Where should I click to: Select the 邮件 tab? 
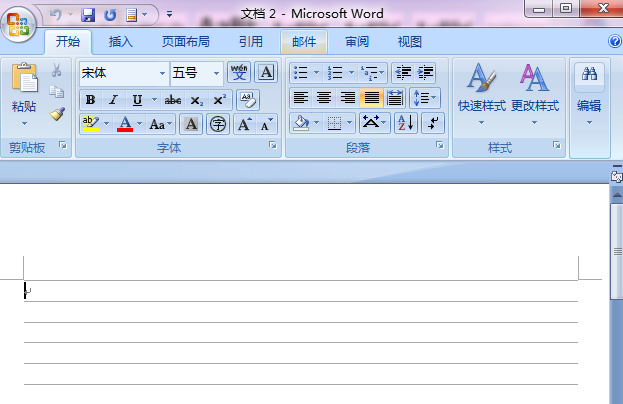pyautogui.click(x=304, y=41)
